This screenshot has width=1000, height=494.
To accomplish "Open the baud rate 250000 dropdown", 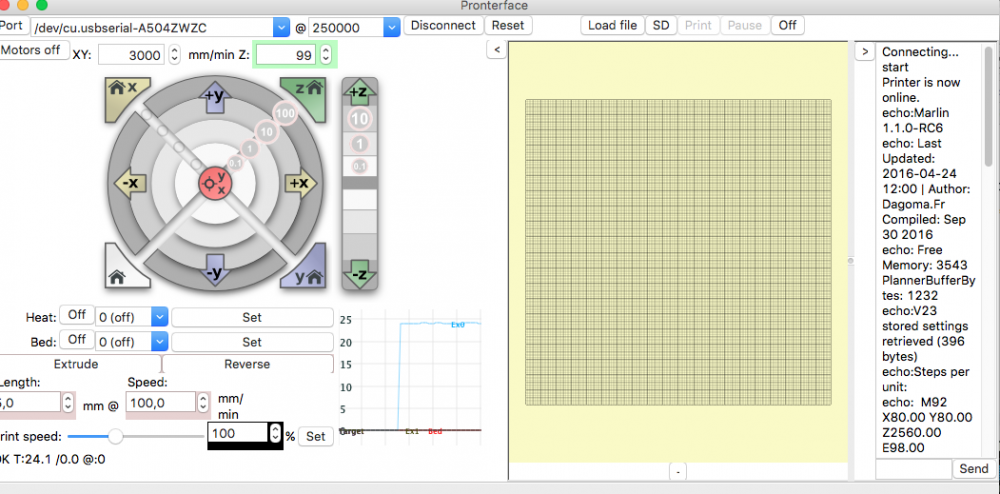I will [388, 27].
